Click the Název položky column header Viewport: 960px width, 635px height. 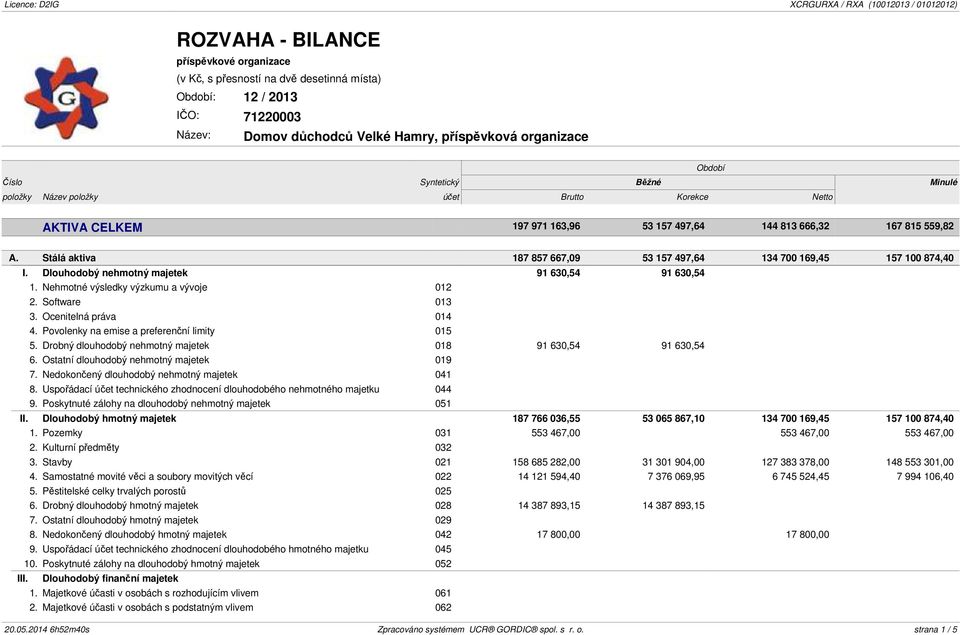(70, 197)
